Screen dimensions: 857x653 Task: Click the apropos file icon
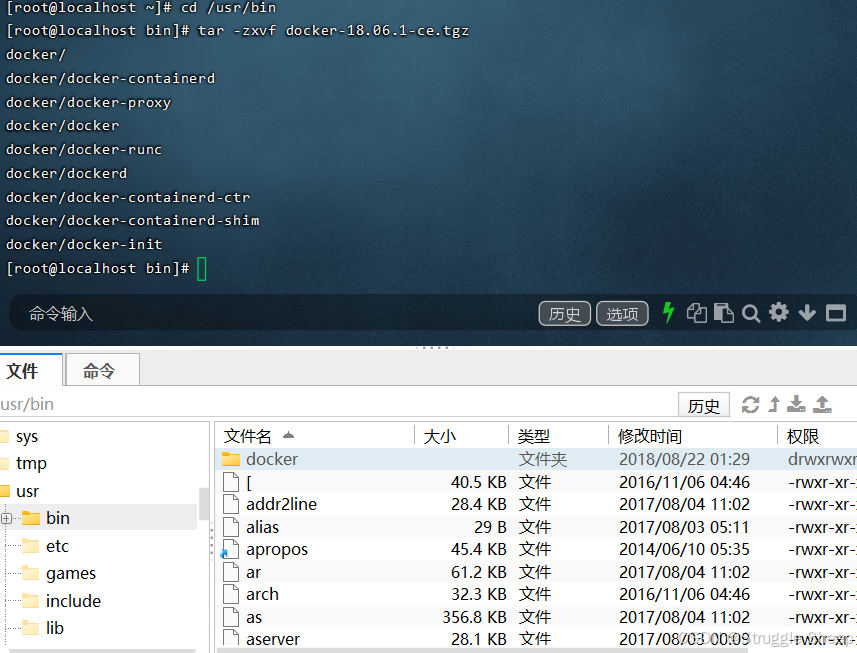point(231,549)
